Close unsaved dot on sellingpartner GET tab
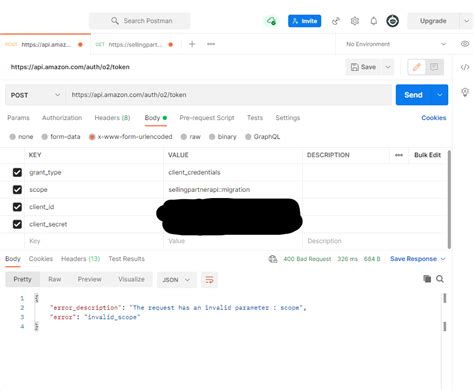The height and width of the screenshot is (392, 474). coord(171,44)
